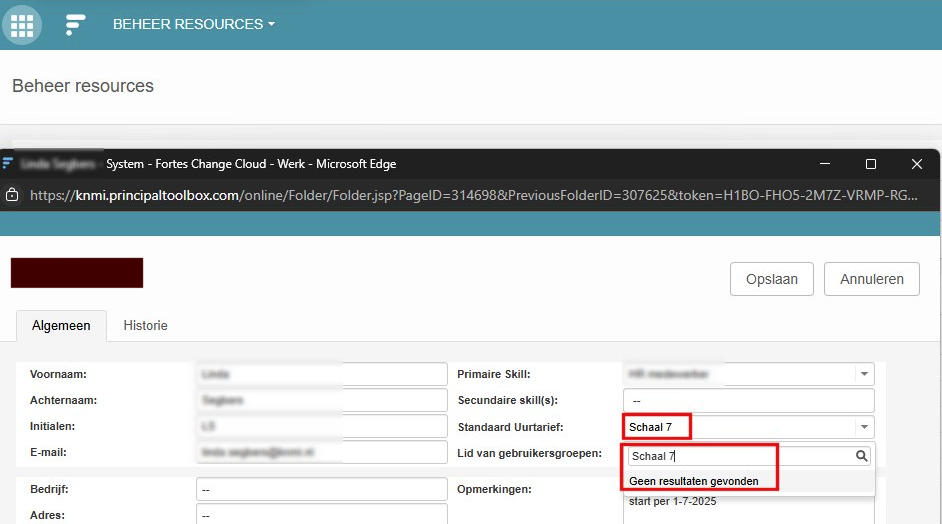Click the Secundaire skill(s) field
This screenshot has width=942, height=524.
pos(747,401)
